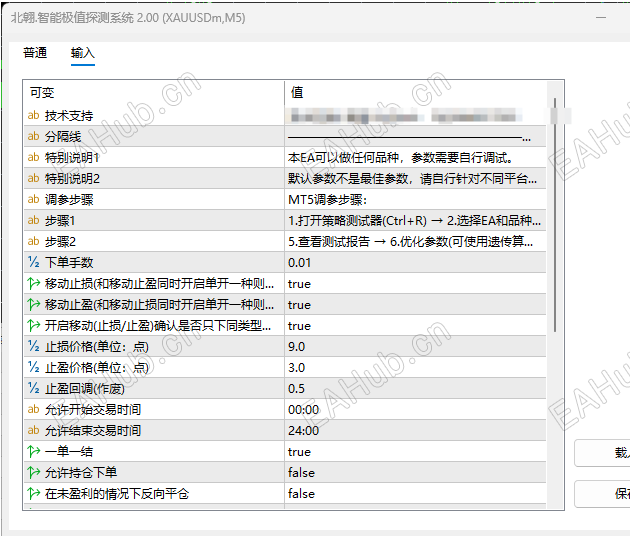Select the 下单手数 parameter name
This screenshot has width=630, height=536.
pyautogui.click(x=69, y=262)
